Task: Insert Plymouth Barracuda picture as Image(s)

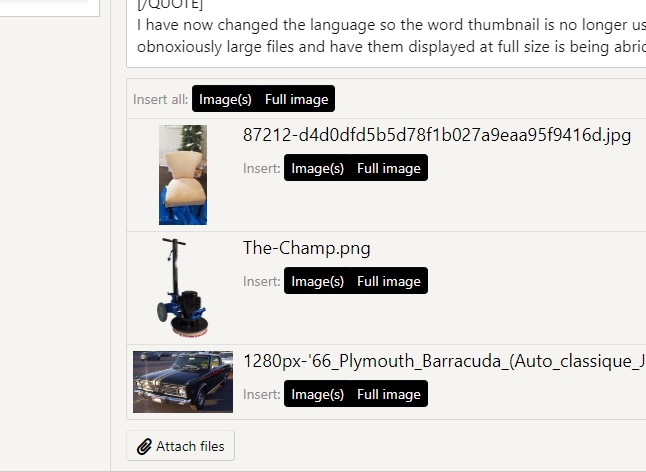Action: 317,394
